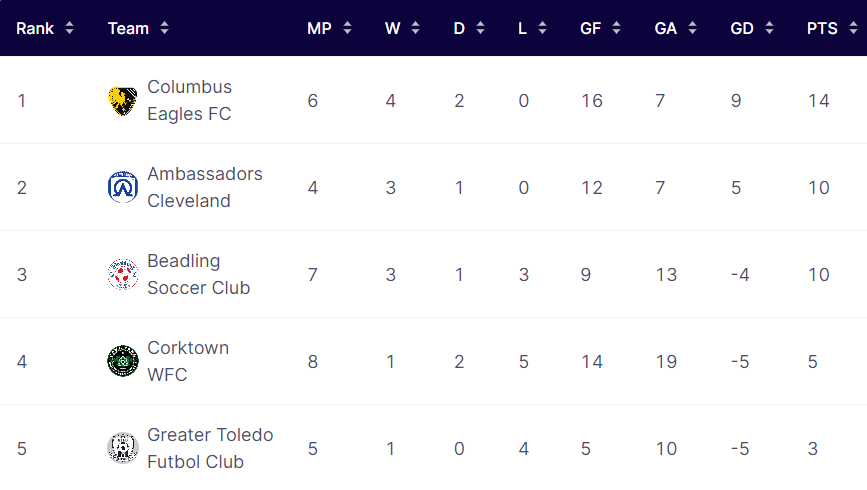The height and width of the screenshot is (490, 867).
Task: Sort standings by D column header
Action: (x=459, y=28)
